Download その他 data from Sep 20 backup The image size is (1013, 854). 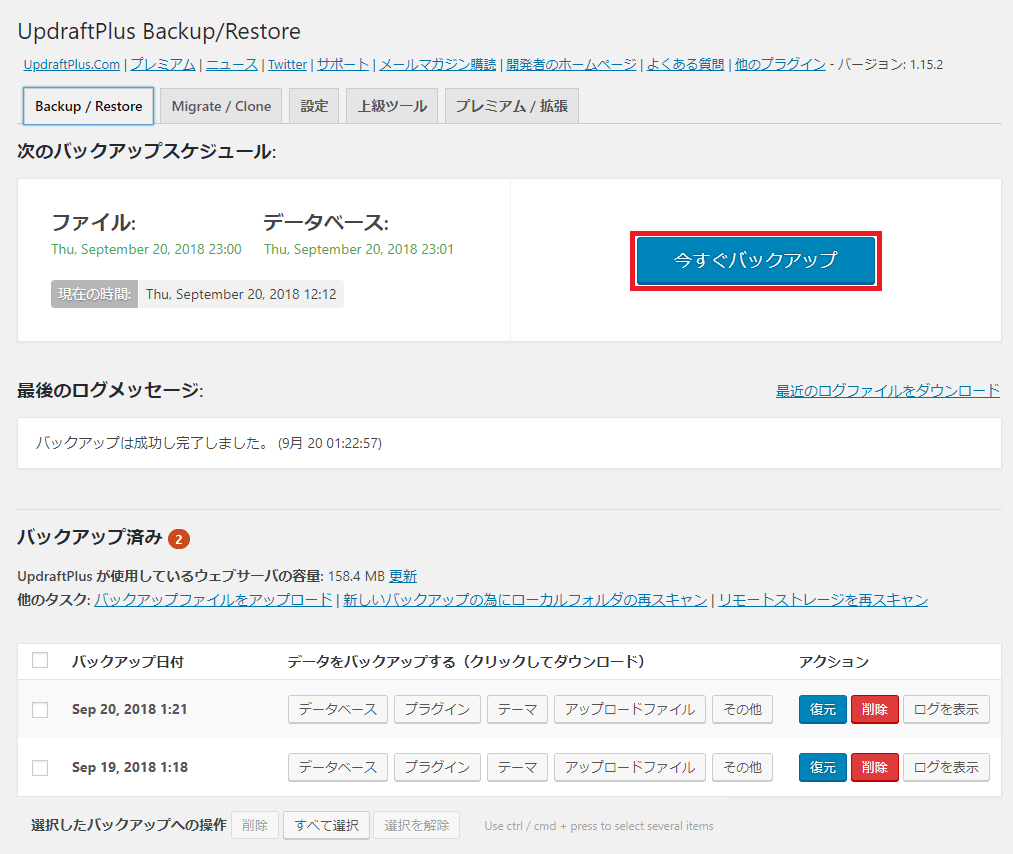coord(742,708)
